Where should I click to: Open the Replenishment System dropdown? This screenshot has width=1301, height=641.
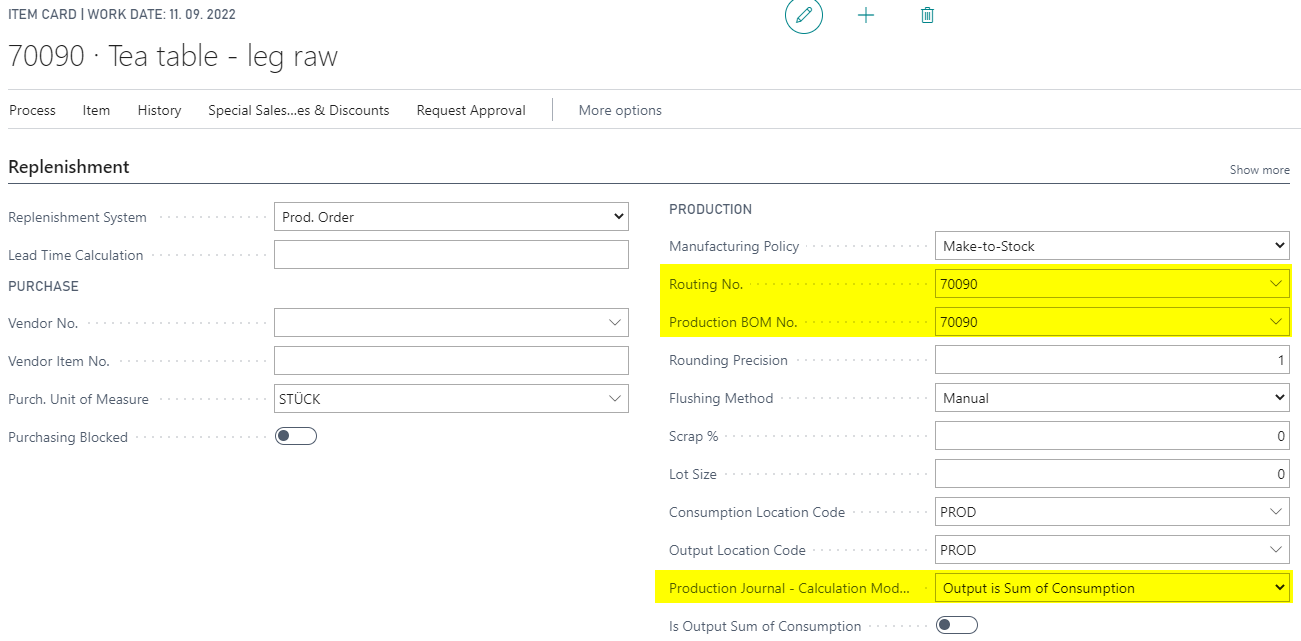point(451,217)
